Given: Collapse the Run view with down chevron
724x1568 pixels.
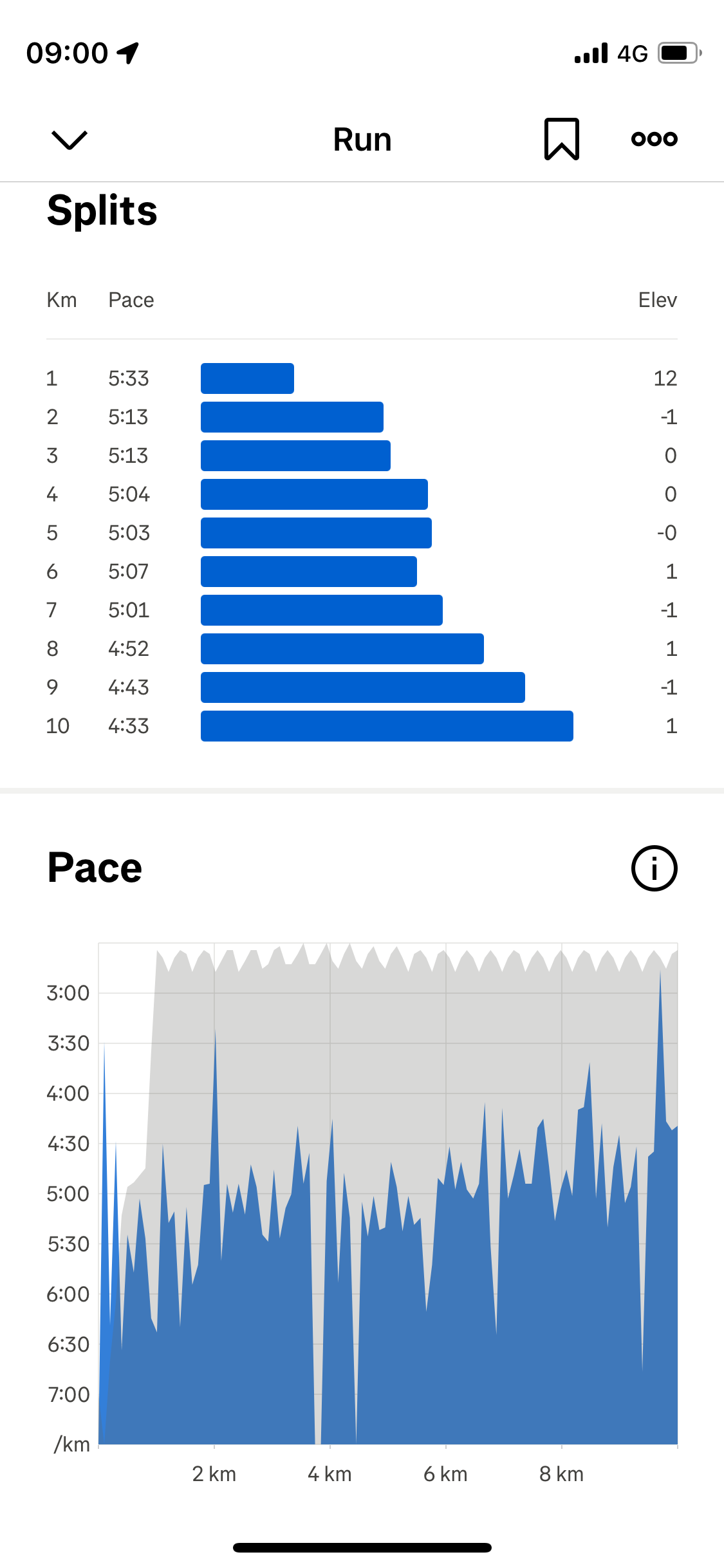Looking at the screenshot, I should (69, 139).
